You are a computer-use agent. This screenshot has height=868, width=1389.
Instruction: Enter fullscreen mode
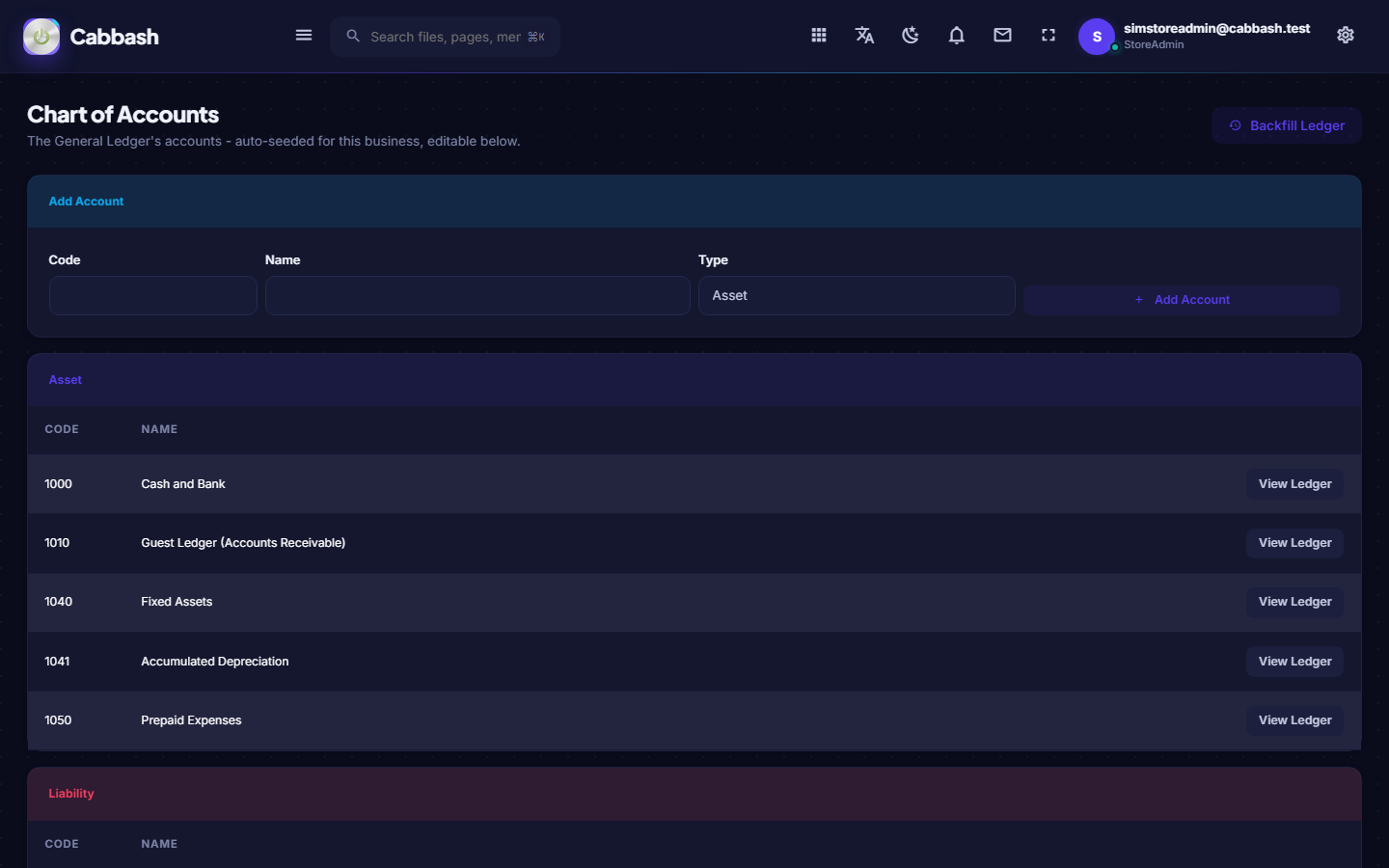pyautogui.click(x=1049, y=36)
